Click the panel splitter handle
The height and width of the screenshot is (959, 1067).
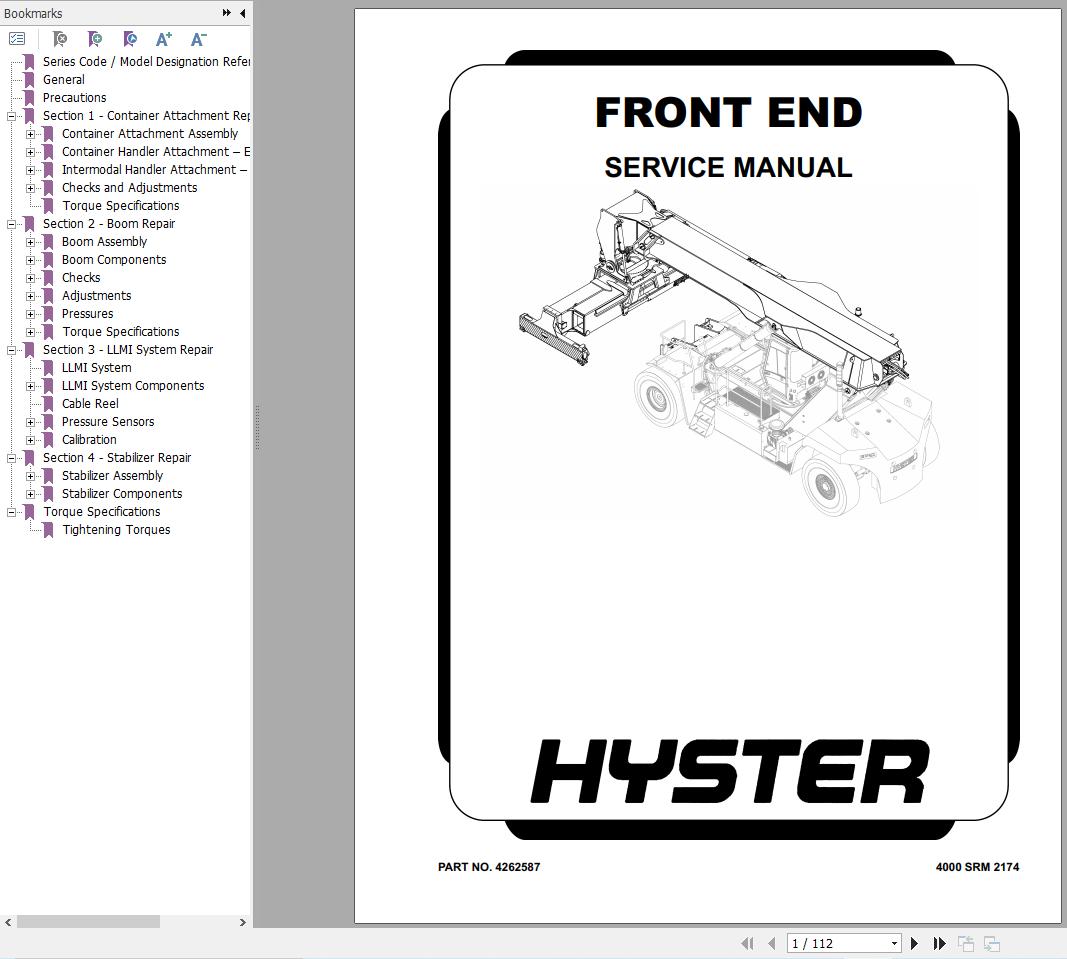(x=257, y=427)
